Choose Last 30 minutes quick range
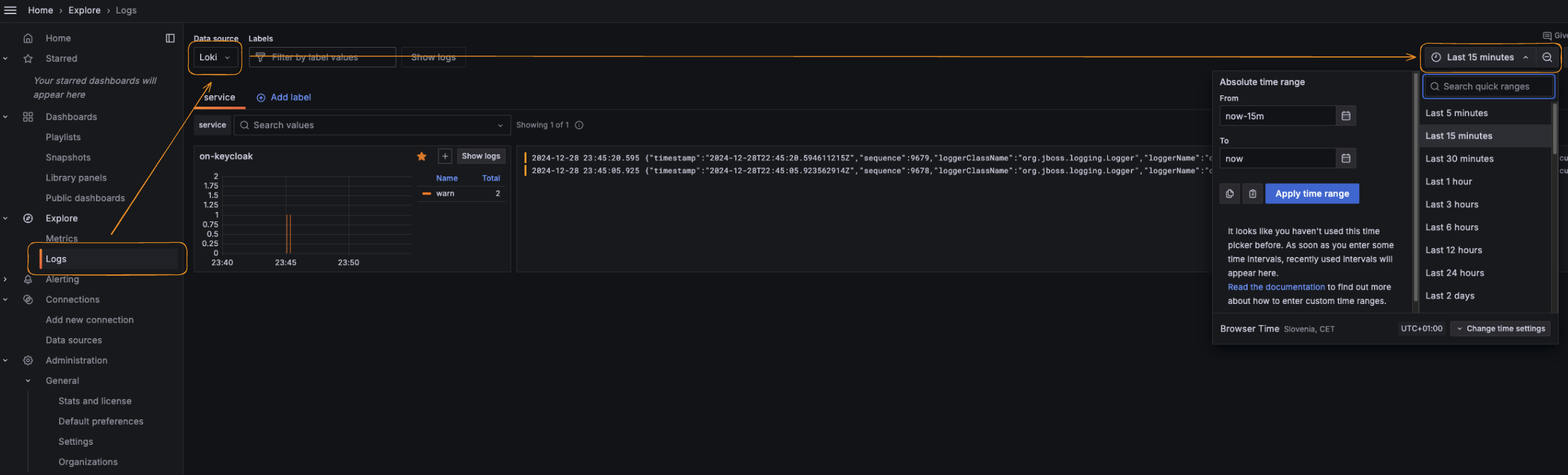 point(1487,159)
